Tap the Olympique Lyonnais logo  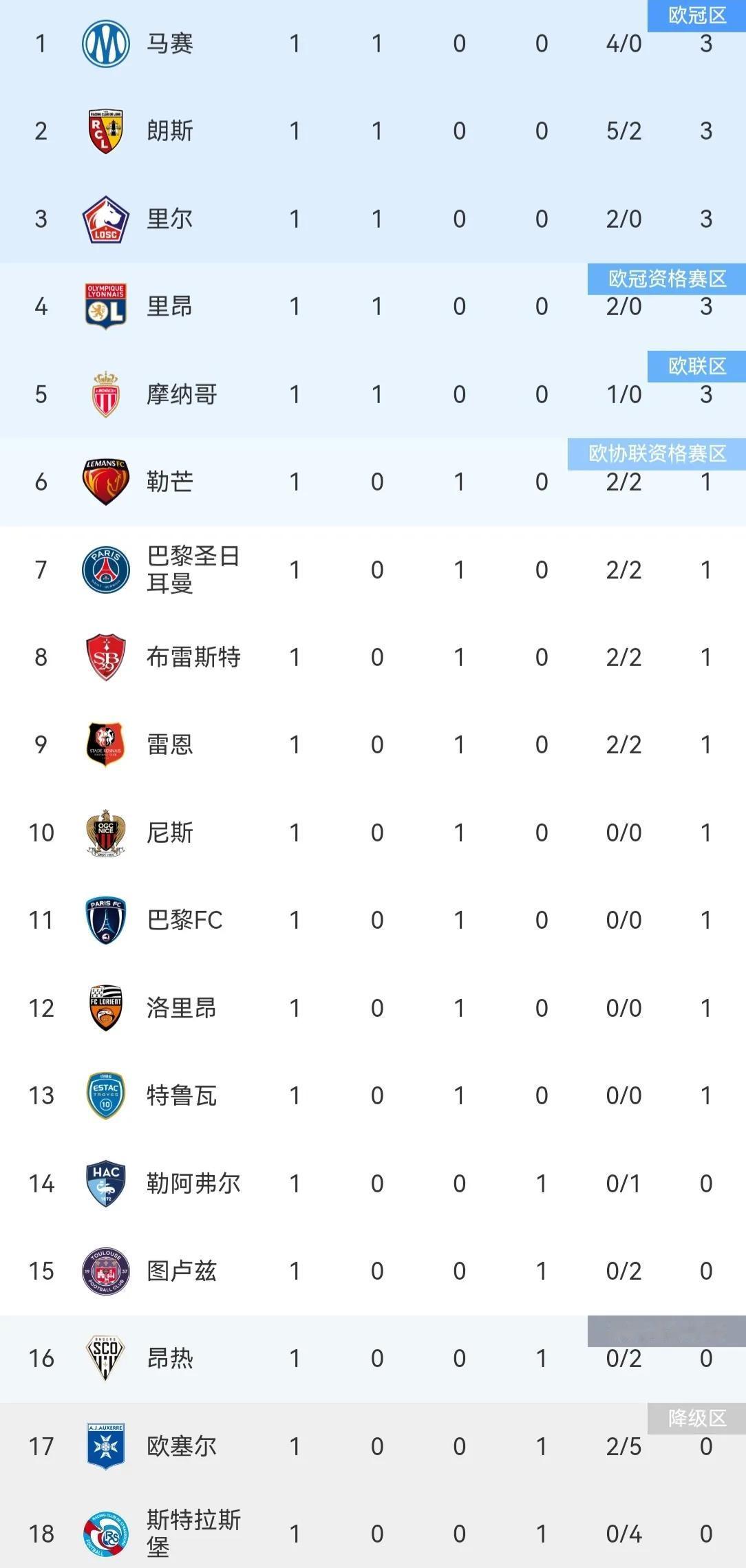pos(105,306)
